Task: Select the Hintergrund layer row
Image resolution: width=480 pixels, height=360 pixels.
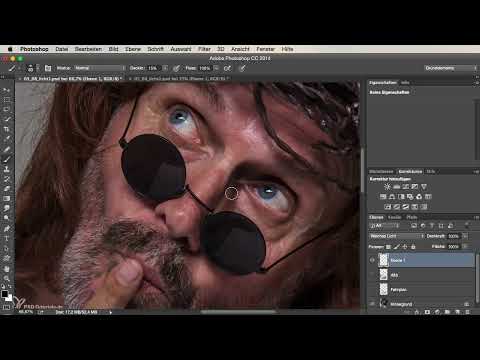Action: (x=422, y=304)
